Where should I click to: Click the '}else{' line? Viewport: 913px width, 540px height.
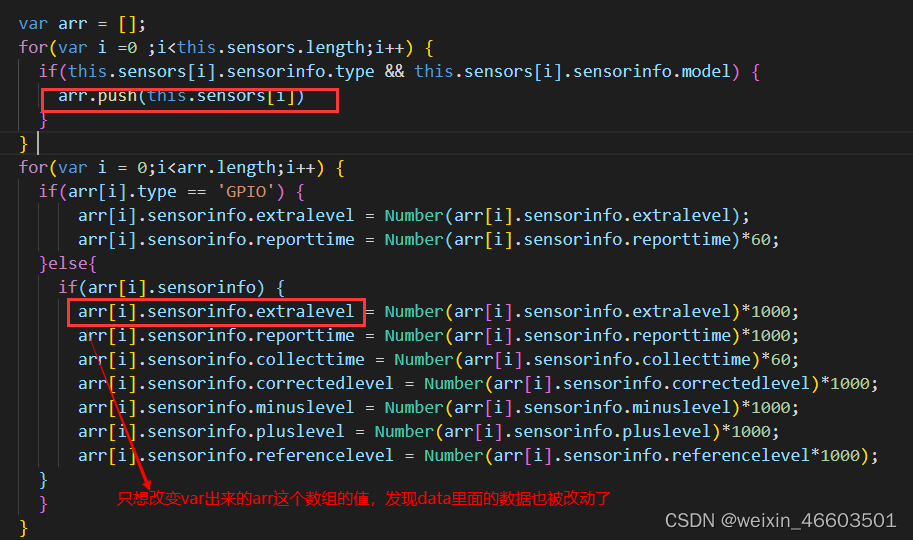coord(68,263)
